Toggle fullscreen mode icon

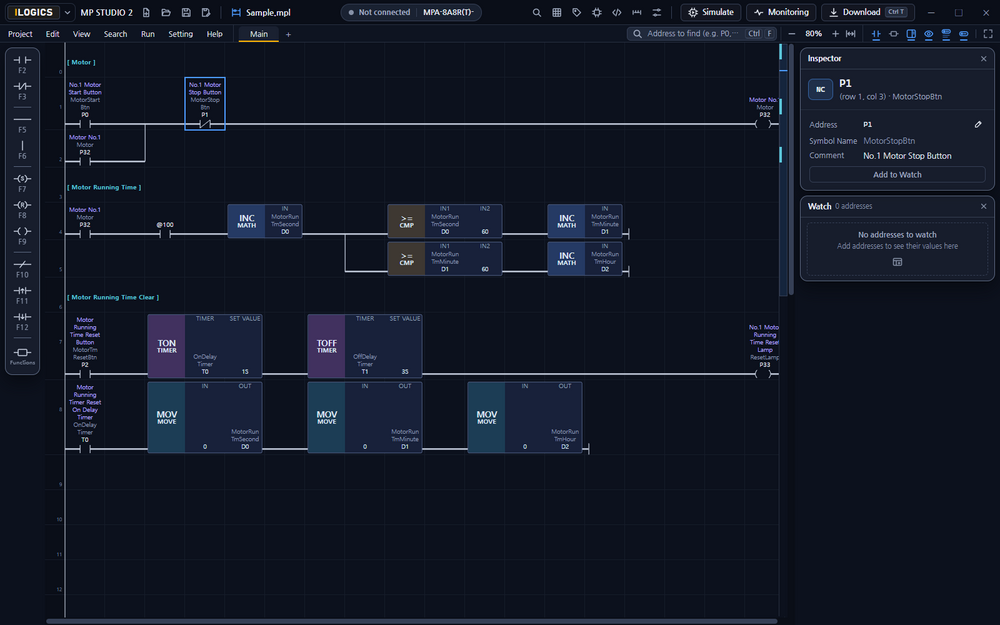point(988,34)
